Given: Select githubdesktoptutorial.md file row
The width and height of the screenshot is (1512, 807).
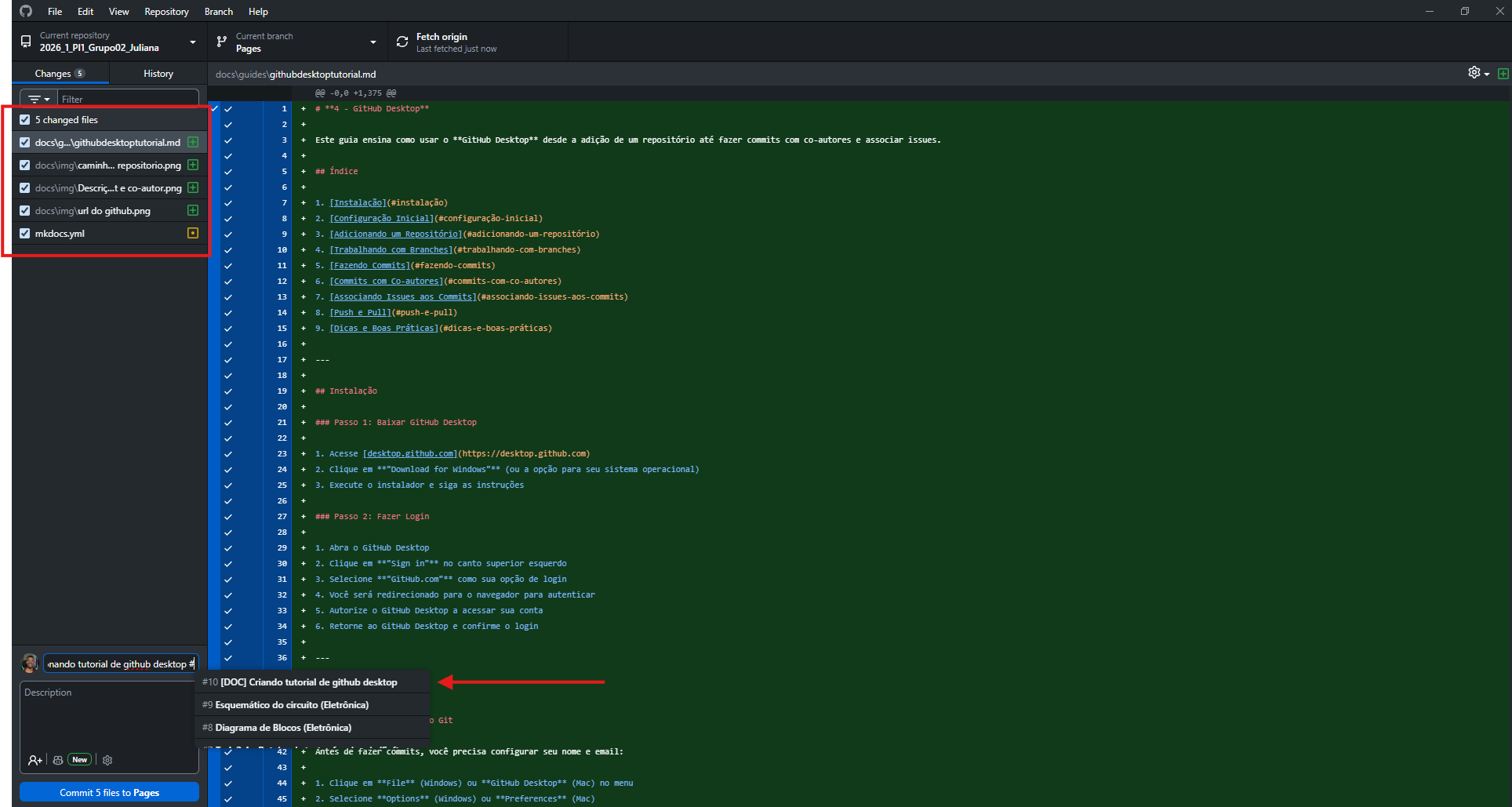Looking at the screenshot, I should tap(110, 143).
